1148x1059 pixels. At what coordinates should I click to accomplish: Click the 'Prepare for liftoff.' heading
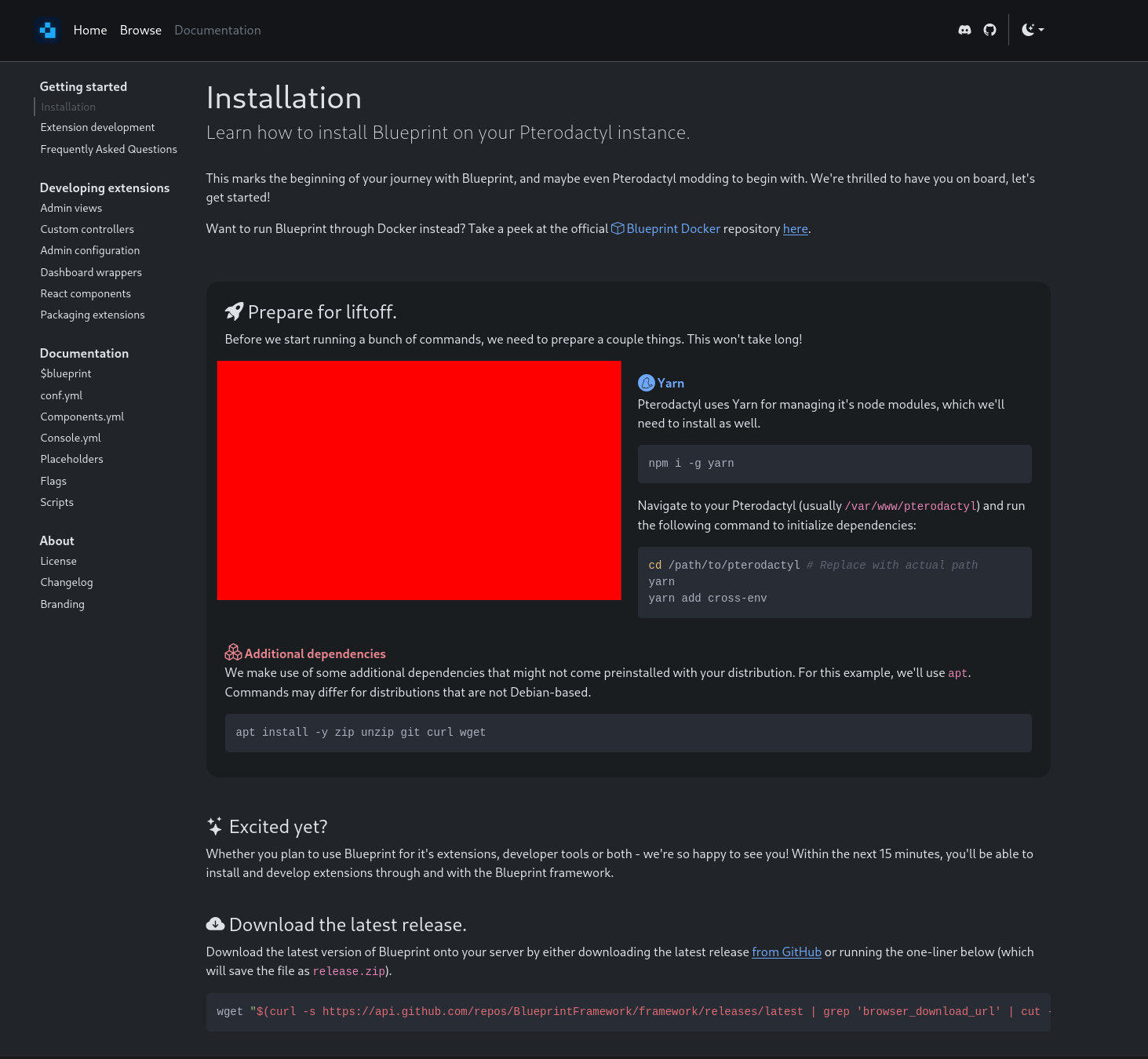coord(322,311)
